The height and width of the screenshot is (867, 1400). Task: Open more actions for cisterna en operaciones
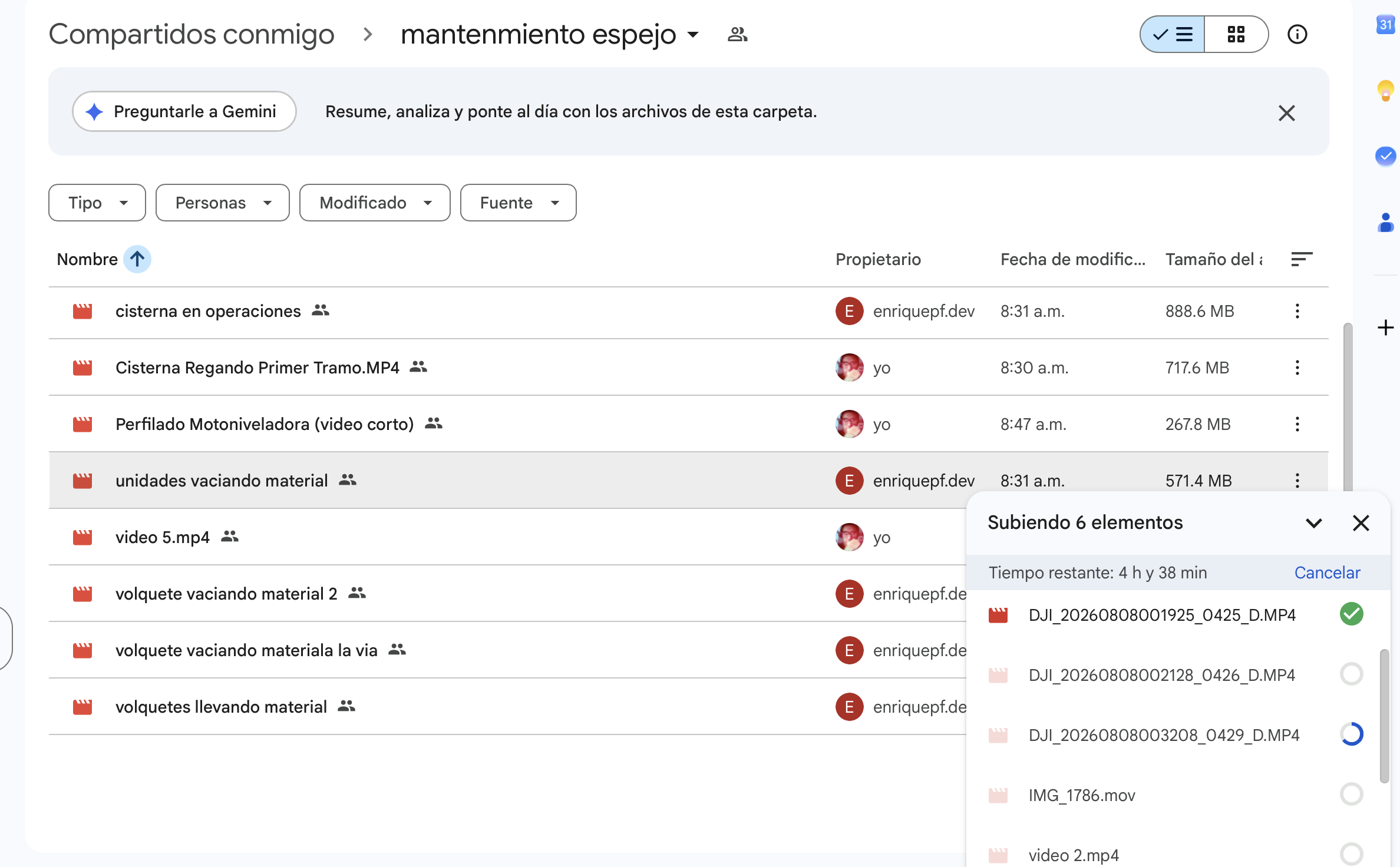[x=1297, y=311]
